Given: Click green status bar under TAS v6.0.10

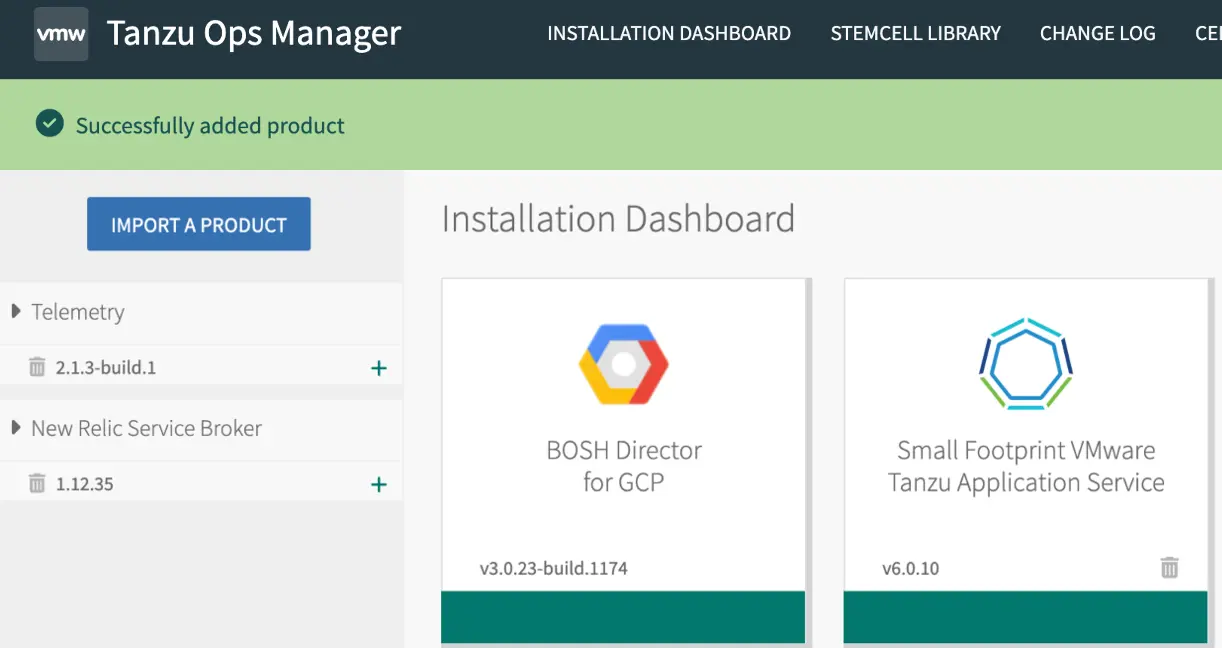Looking at the screenshot, I should click(1025, 617).
